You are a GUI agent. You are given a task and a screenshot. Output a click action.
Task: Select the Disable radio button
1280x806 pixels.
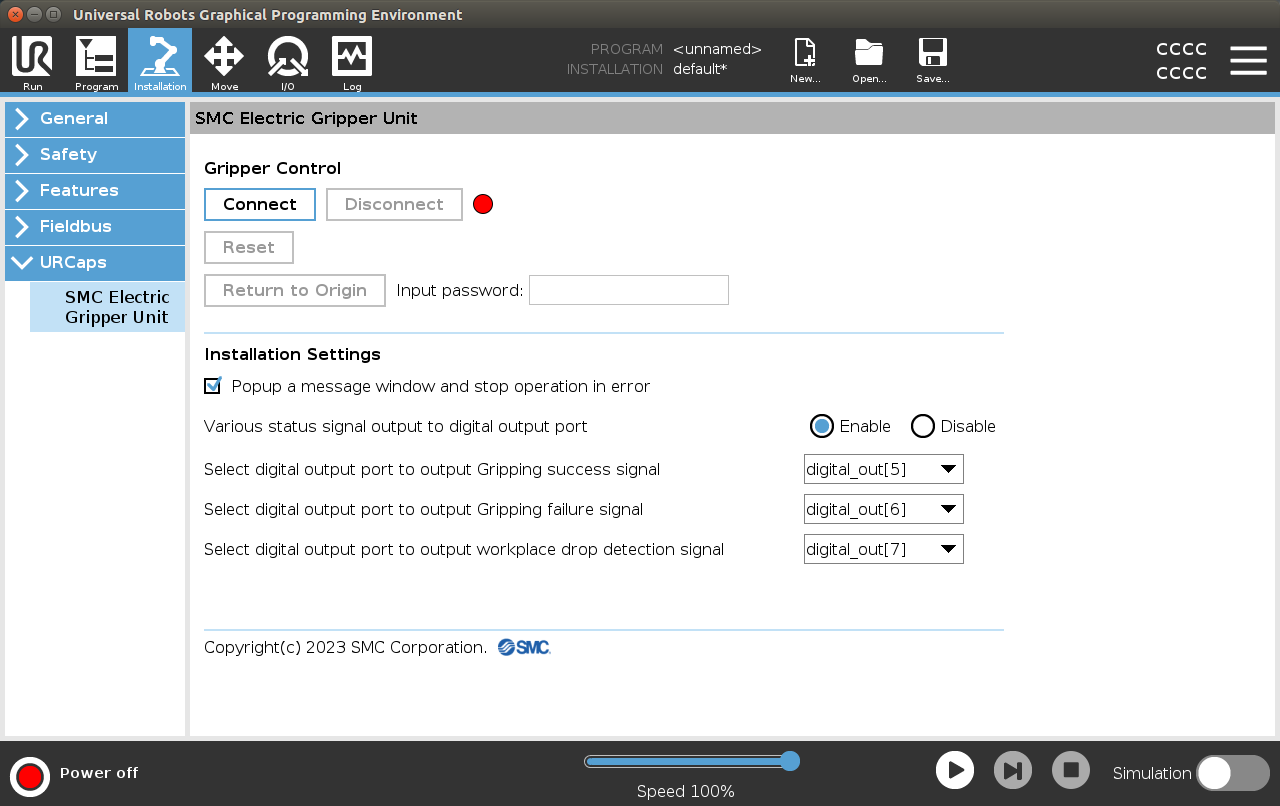(923, 427)
